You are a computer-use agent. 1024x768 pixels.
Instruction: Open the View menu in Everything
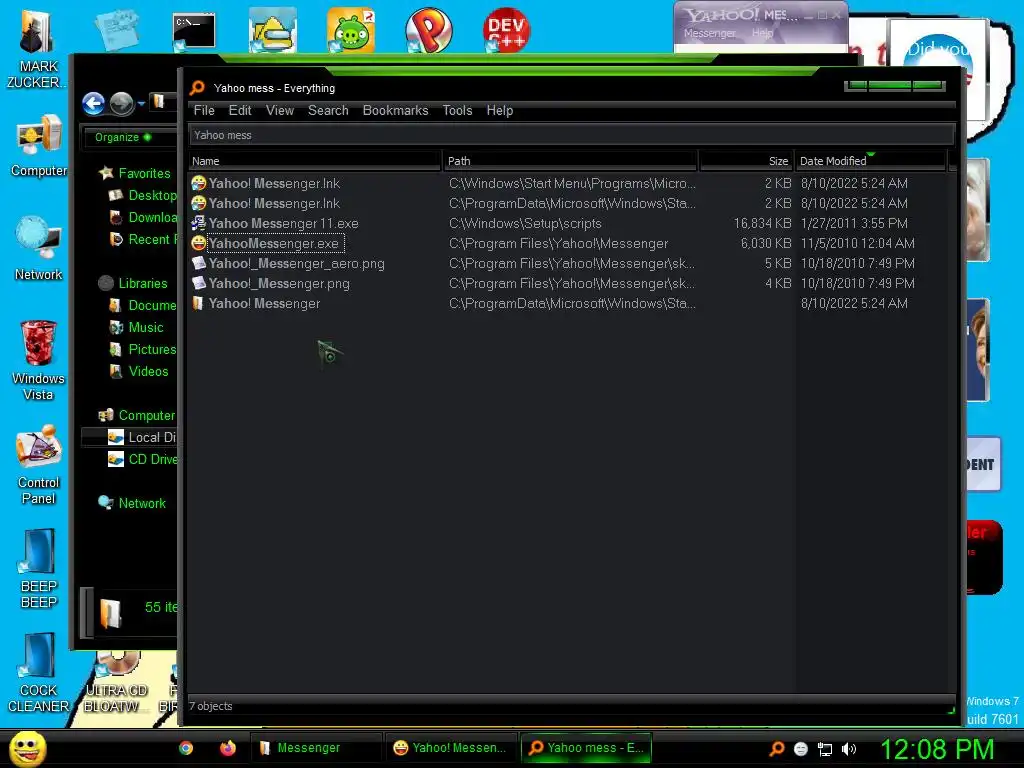pyautogui.click(x=280, y=110)
